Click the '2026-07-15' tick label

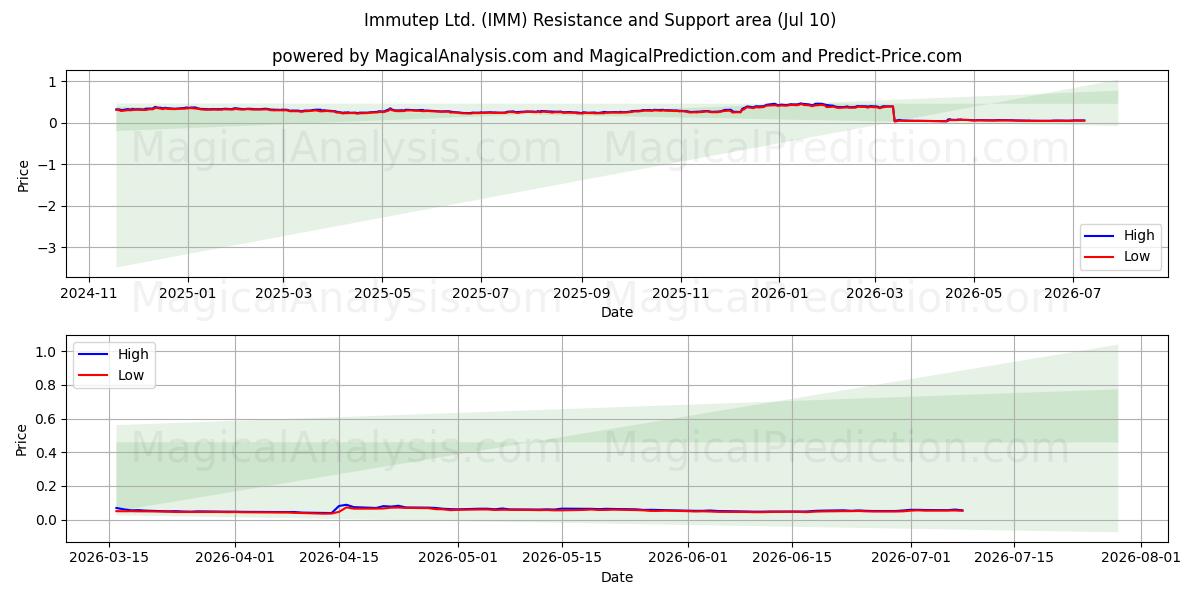pos(1016,558)
